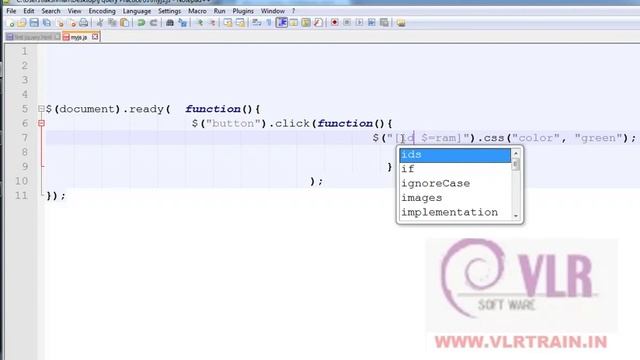Open the Window menu
The width and height of the screenshot is (640, 360).
[273, 11]
